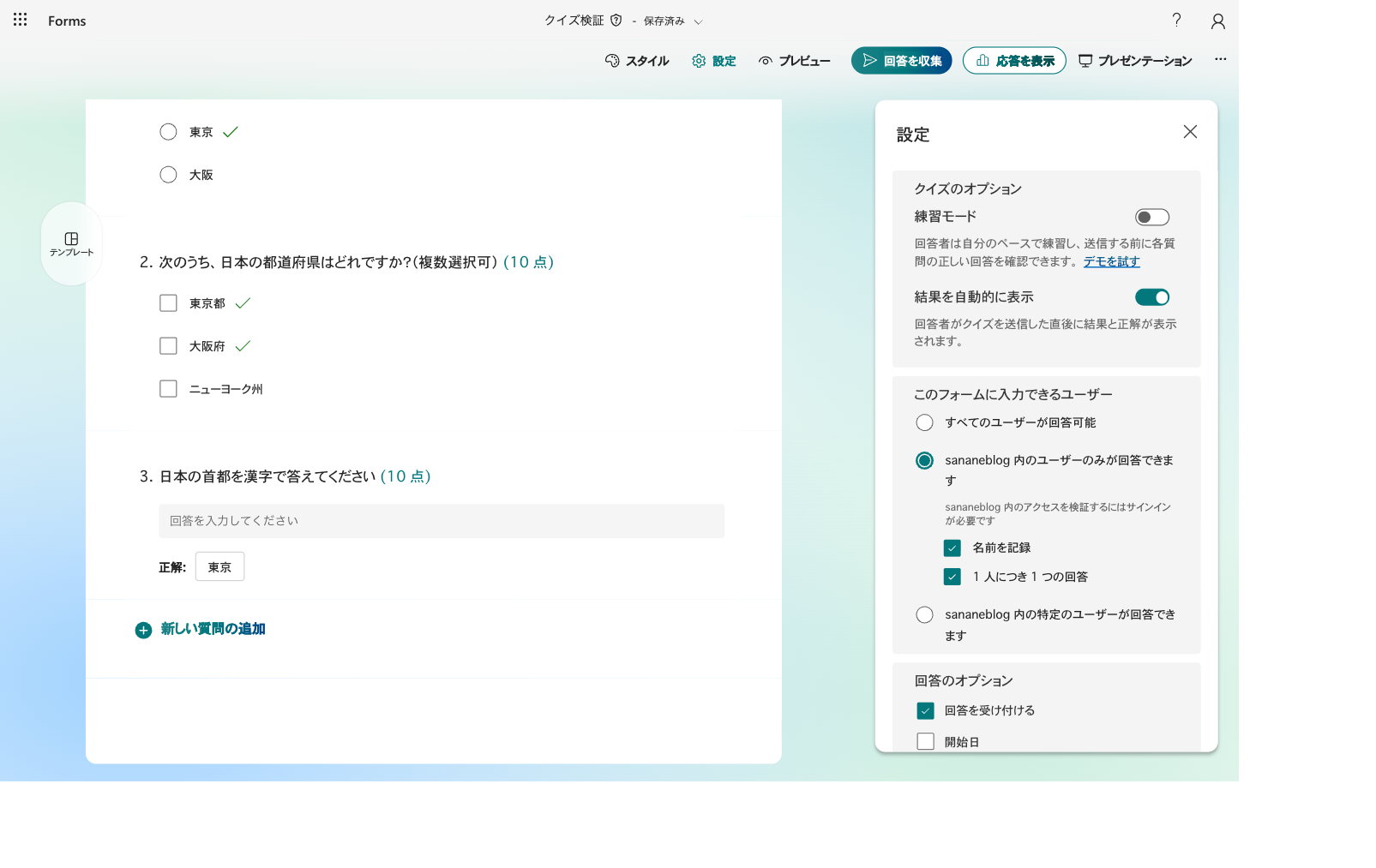Open the help question mark icon
The width and height of the screenshot is (1376, 868).
(x=1176, y=21)
